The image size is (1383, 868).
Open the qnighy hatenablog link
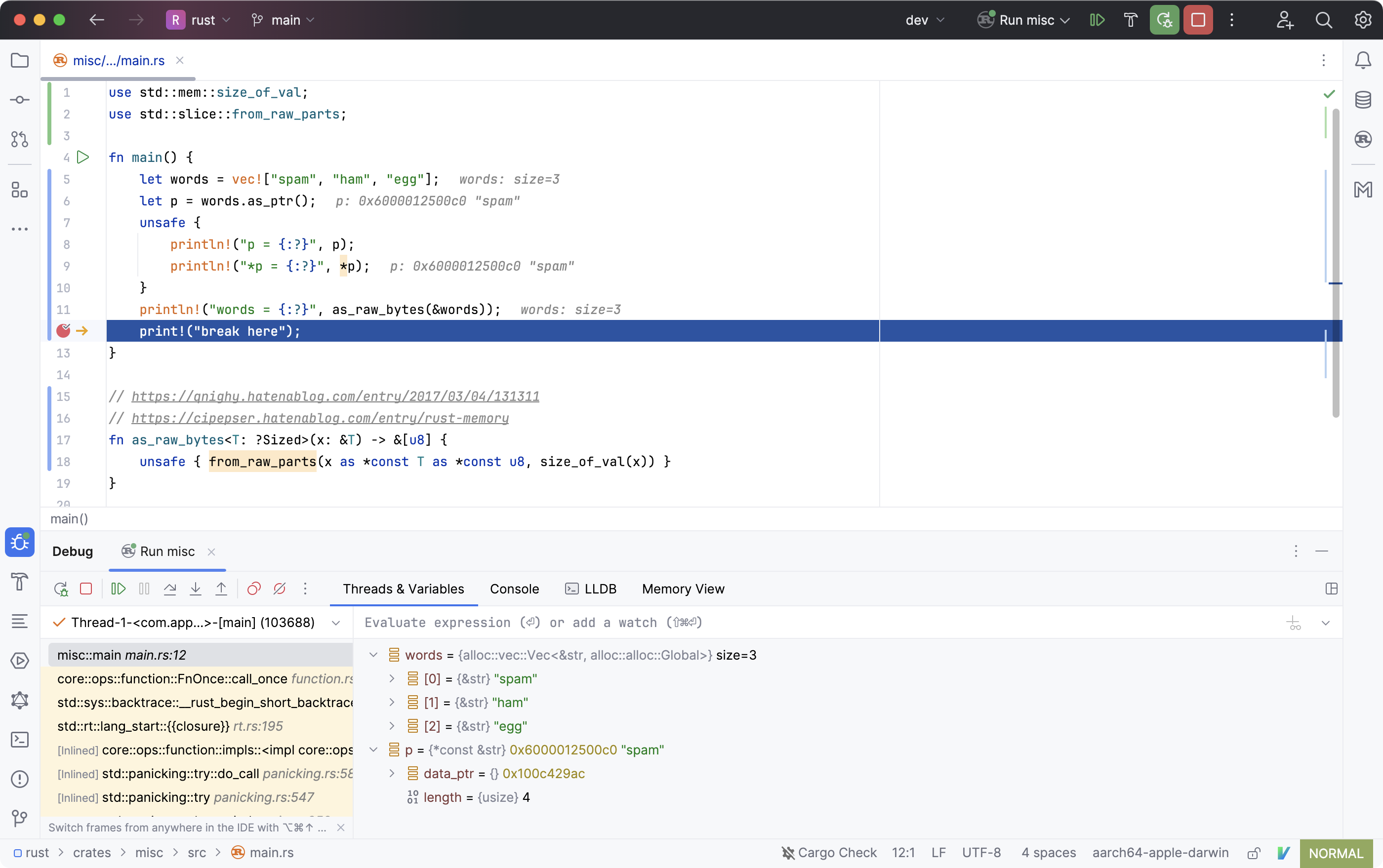pyautogui.click(x=335, y=396)
